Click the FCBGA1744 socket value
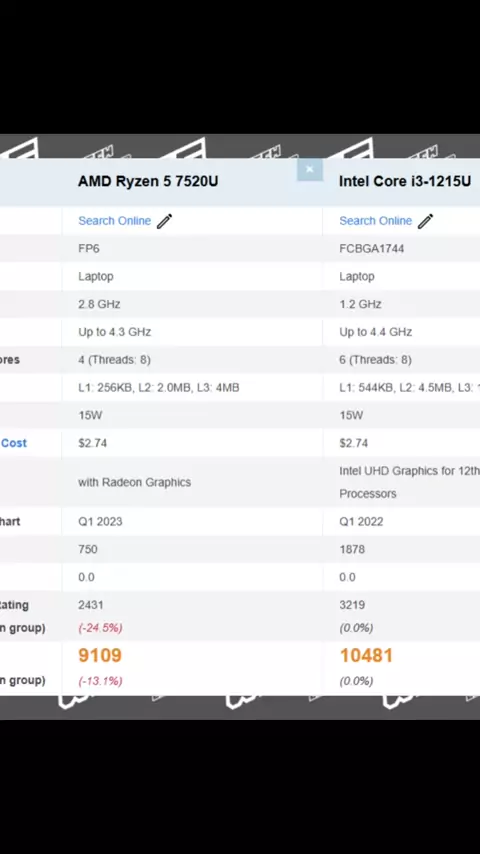The width and height of the screenshot is (480, 854). (x=372, y=248)
